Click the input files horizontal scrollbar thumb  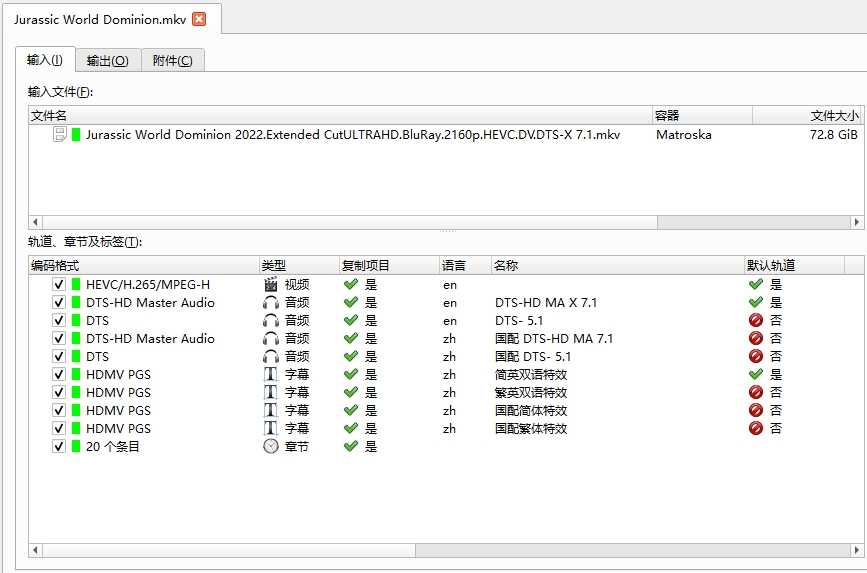(x=349, y=222)
